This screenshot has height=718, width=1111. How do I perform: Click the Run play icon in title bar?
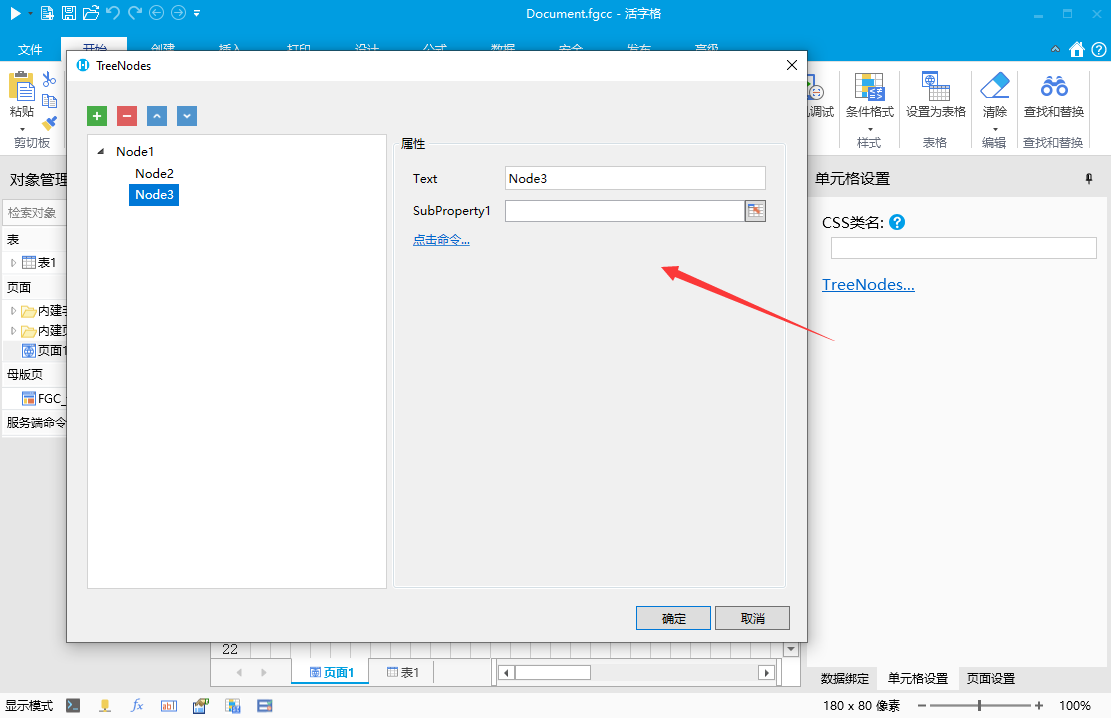coord(15,13)
